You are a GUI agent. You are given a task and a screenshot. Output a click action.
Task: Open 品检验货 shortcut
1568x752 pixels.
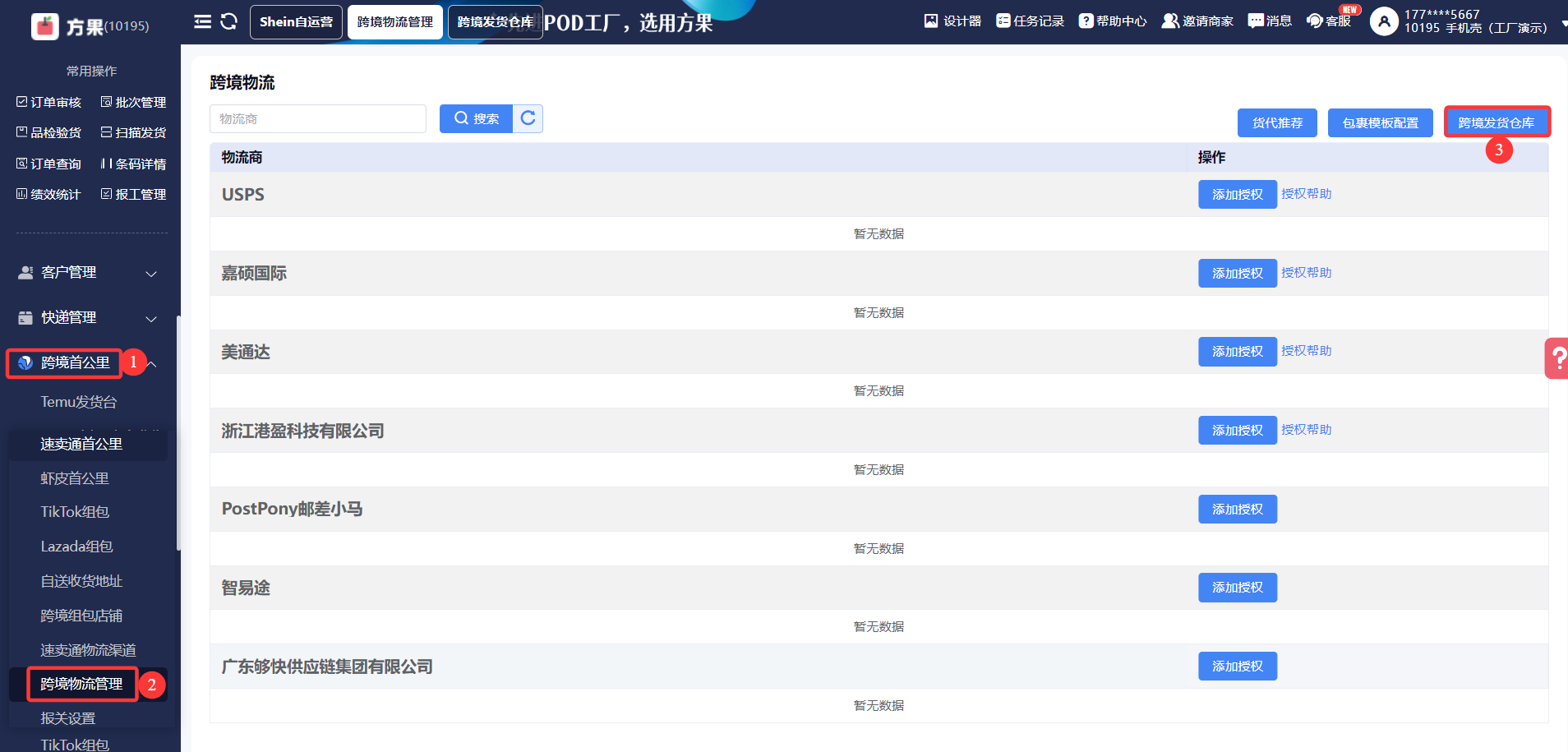tap(48, 132)
